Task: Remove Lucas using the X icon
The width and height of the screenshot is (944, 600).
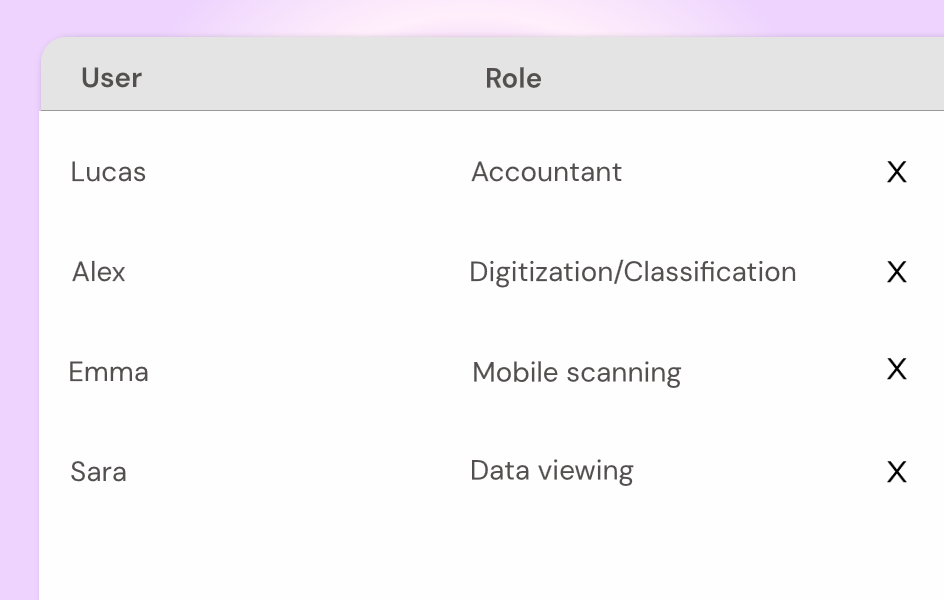Action: 896,172
